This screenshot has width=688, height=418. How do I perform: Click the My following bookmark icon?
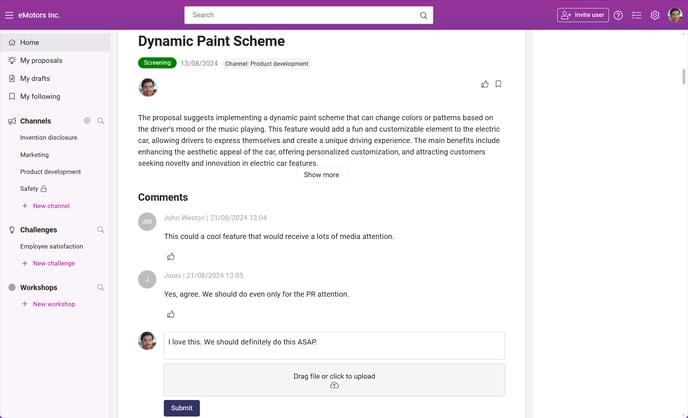[12, 96]
